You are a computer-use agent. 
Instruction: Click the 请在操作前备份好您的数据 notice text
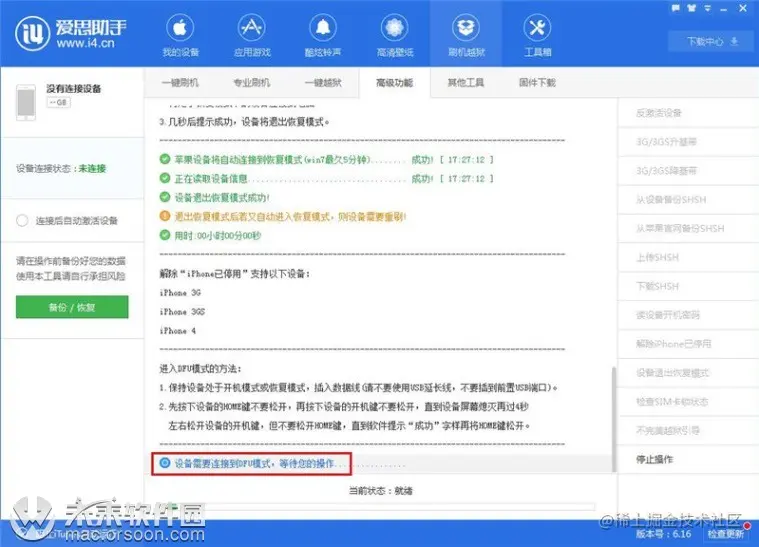[x=71, y=261]
